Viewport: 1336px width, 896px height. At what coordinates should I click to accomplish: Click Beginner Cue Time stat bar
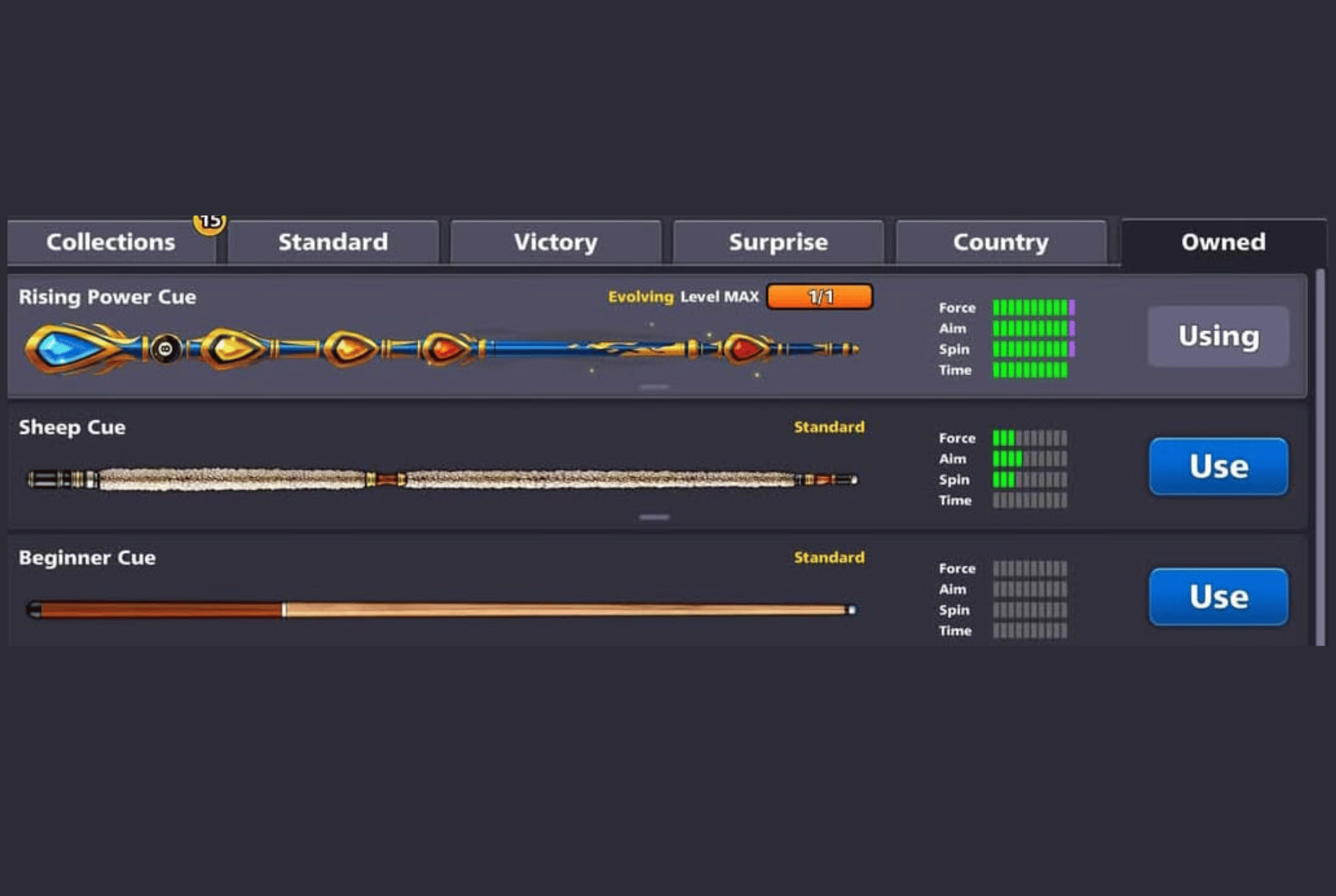click(1030, 630)
